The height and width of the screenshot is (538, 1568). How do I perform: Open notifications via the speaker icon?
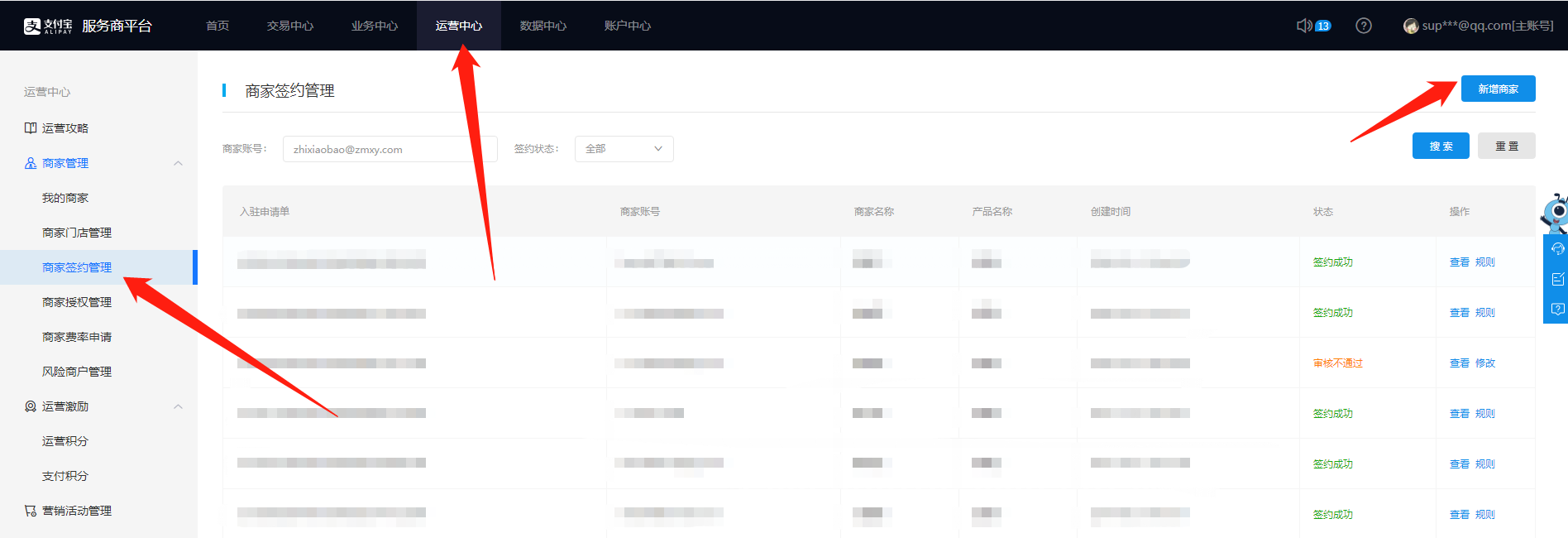[x=1304, y=26]
